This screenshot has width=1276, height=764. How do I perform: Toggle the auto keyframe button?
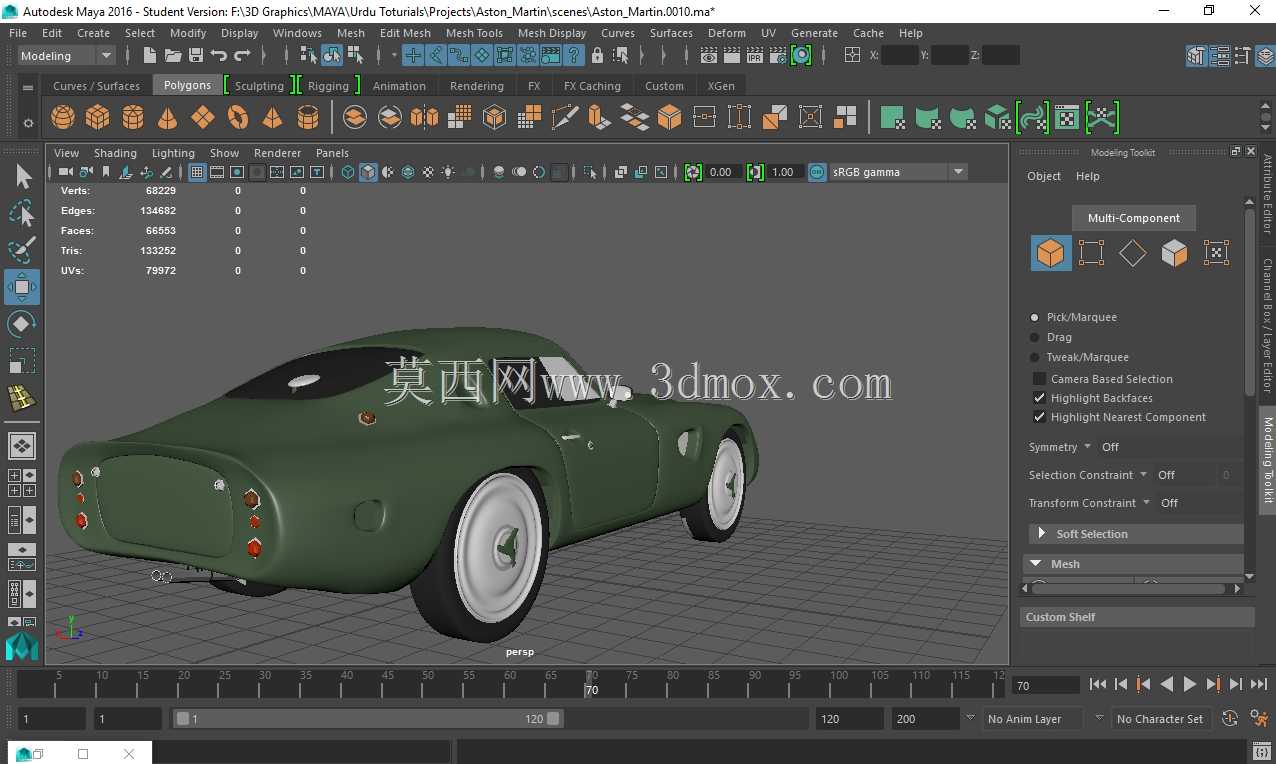point(1230,718)
